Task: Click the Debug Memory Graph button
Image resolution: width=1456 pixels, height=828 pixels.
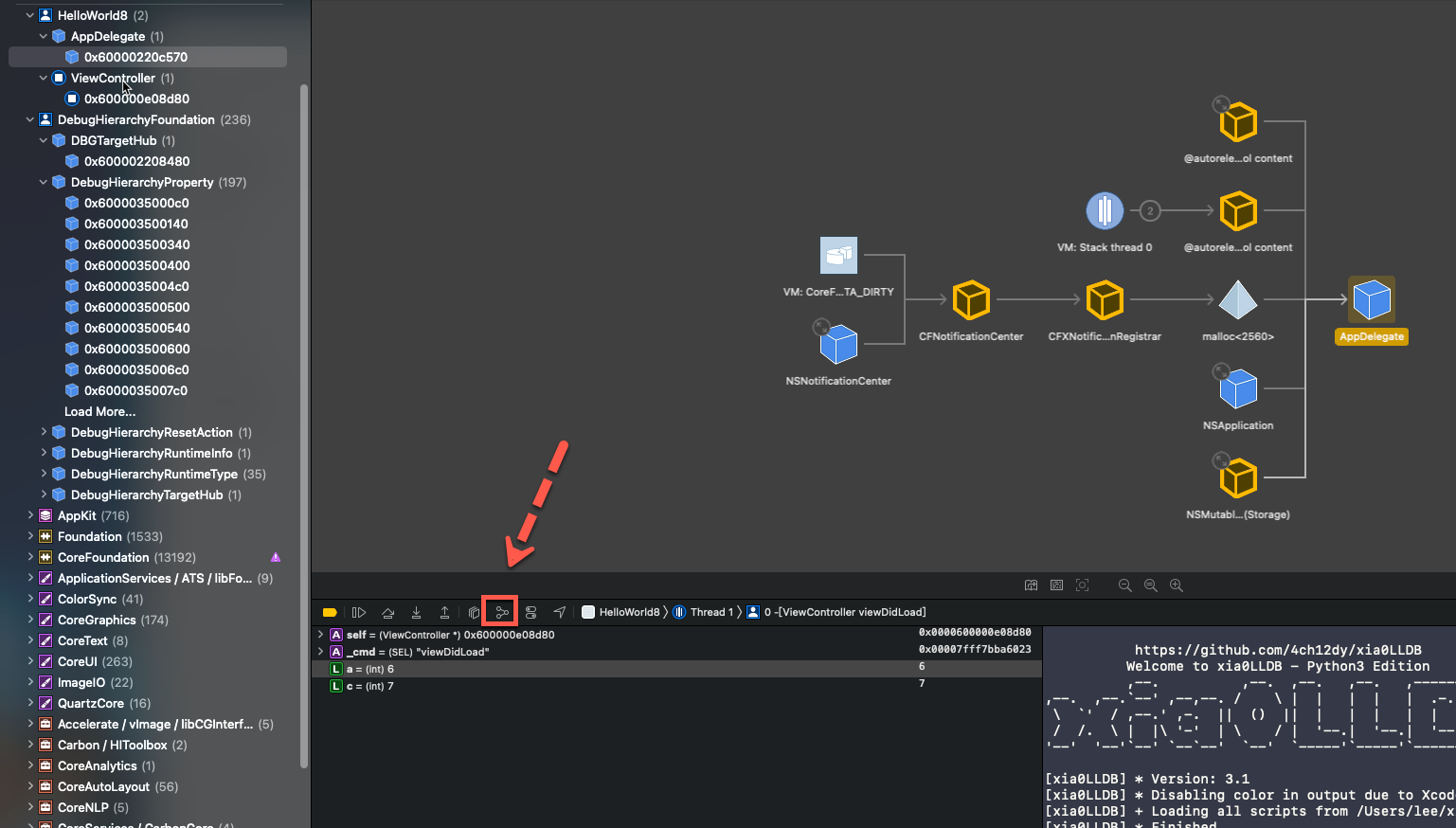Action: click(502, 612)
